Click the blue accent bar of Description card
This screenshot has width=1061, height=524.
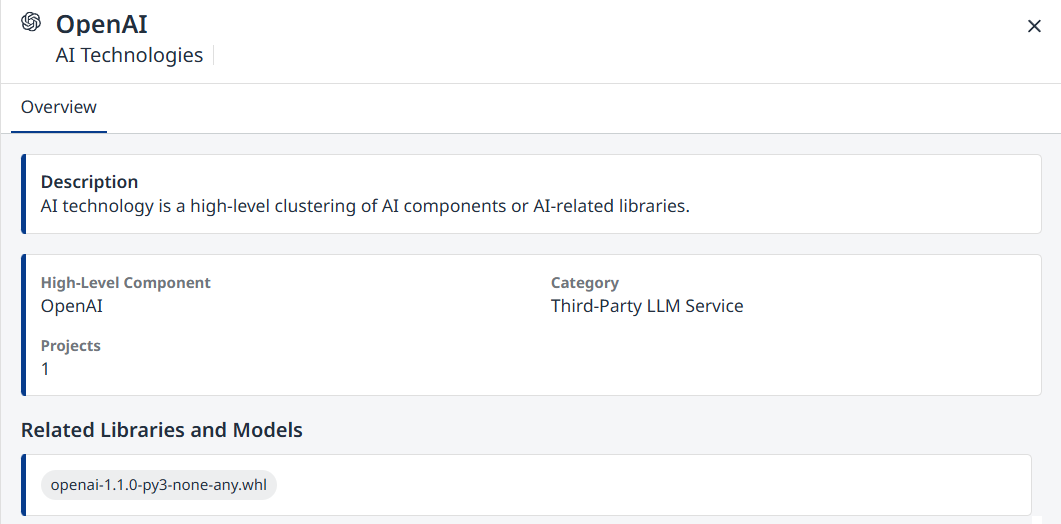24,194
